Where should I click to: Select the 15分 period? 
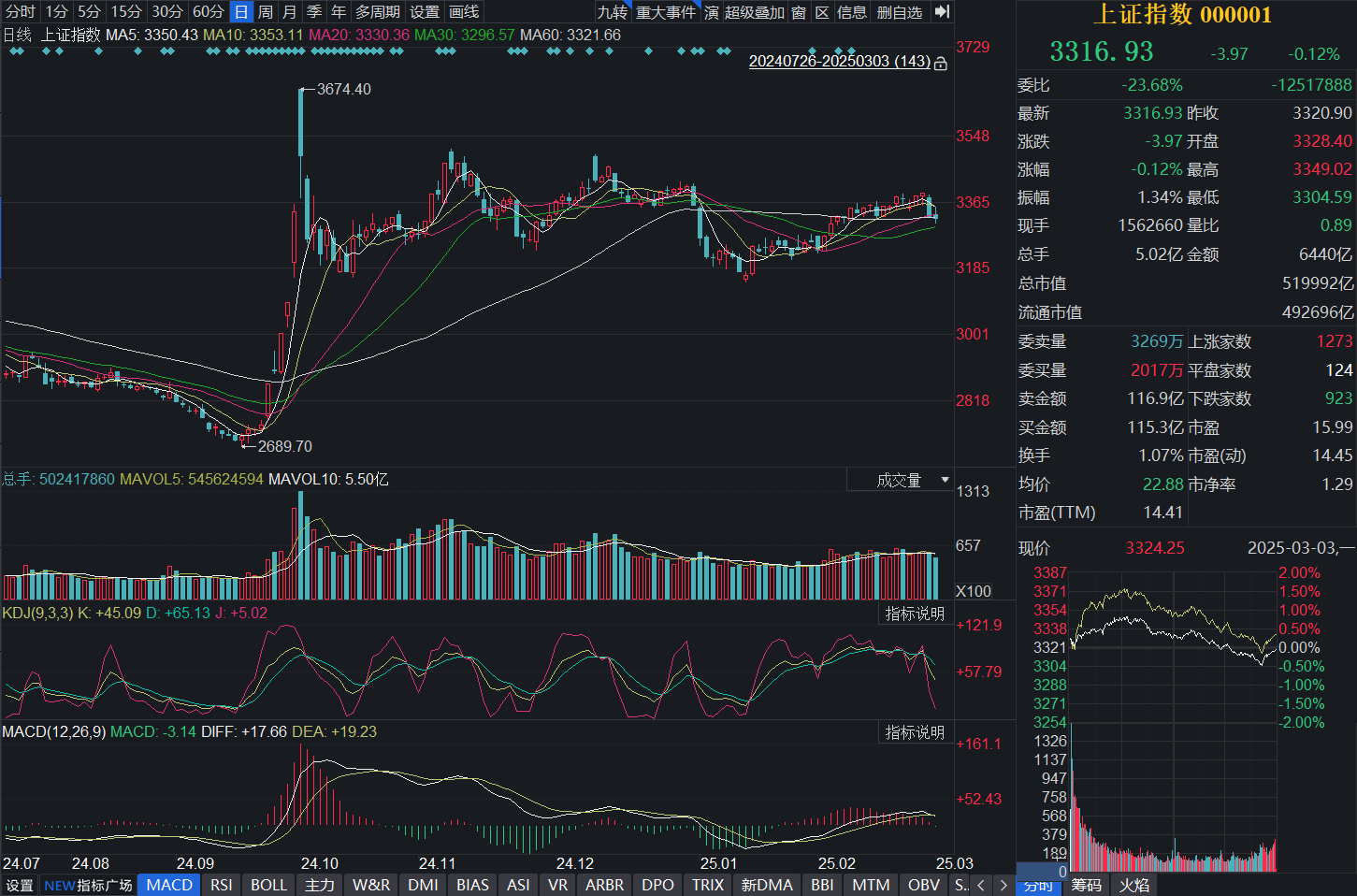(x=126, y=11)
